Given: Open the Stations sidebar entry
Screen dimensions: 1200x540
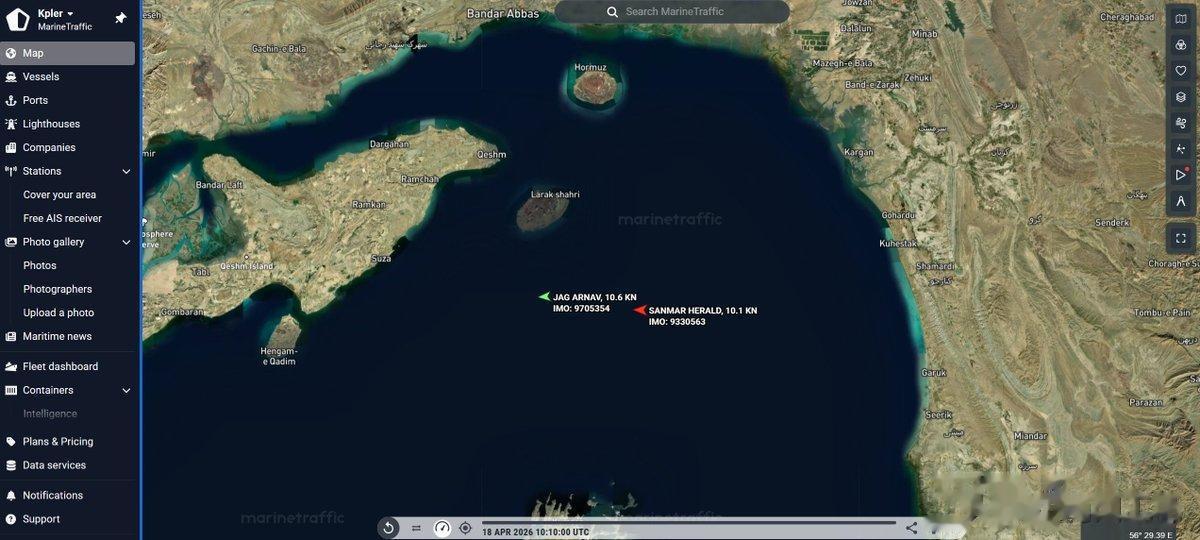Looking at the screenshot, I should pos(42,171).
